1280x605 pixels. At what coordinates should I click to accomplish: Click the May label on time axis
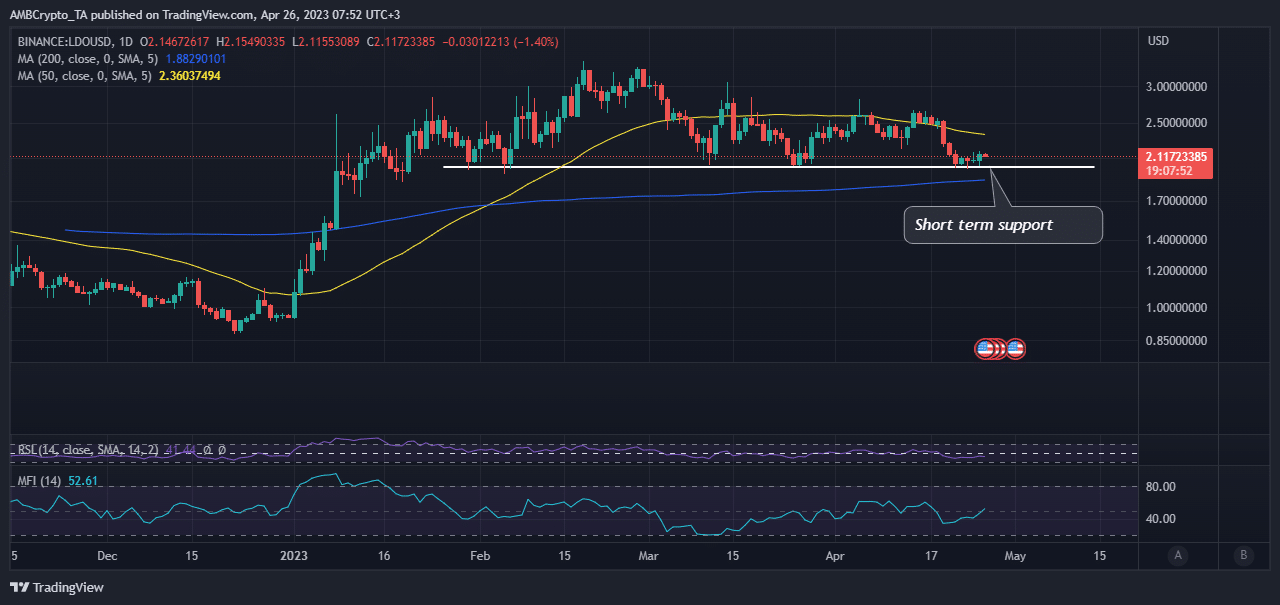[1015, 555]
